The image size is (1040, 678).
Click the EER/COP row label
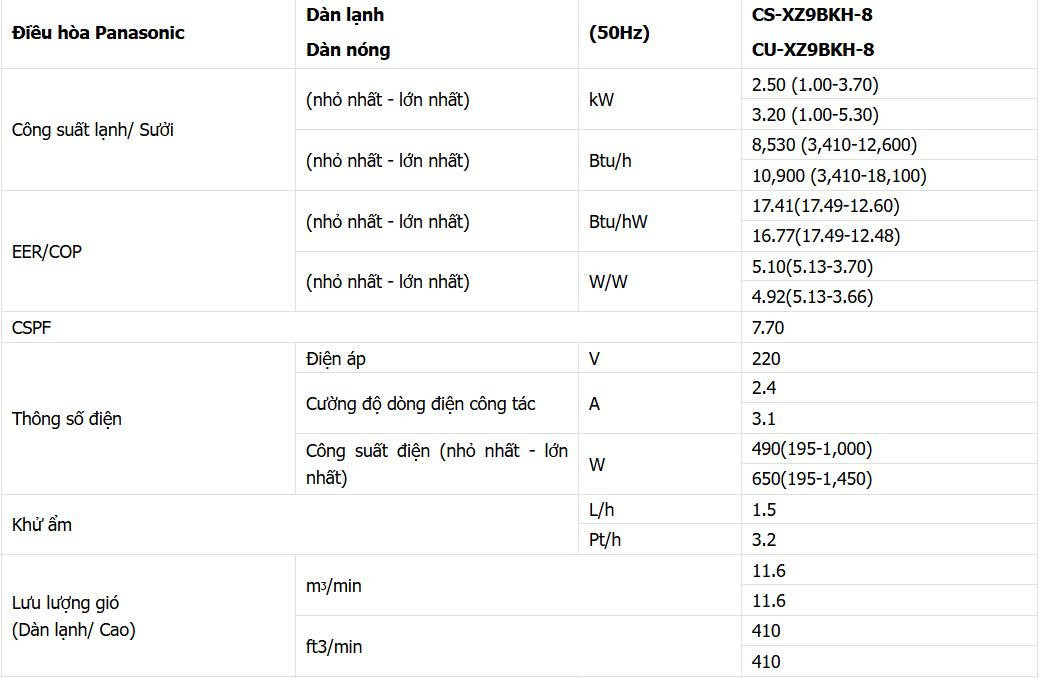(x=47, y=251)
